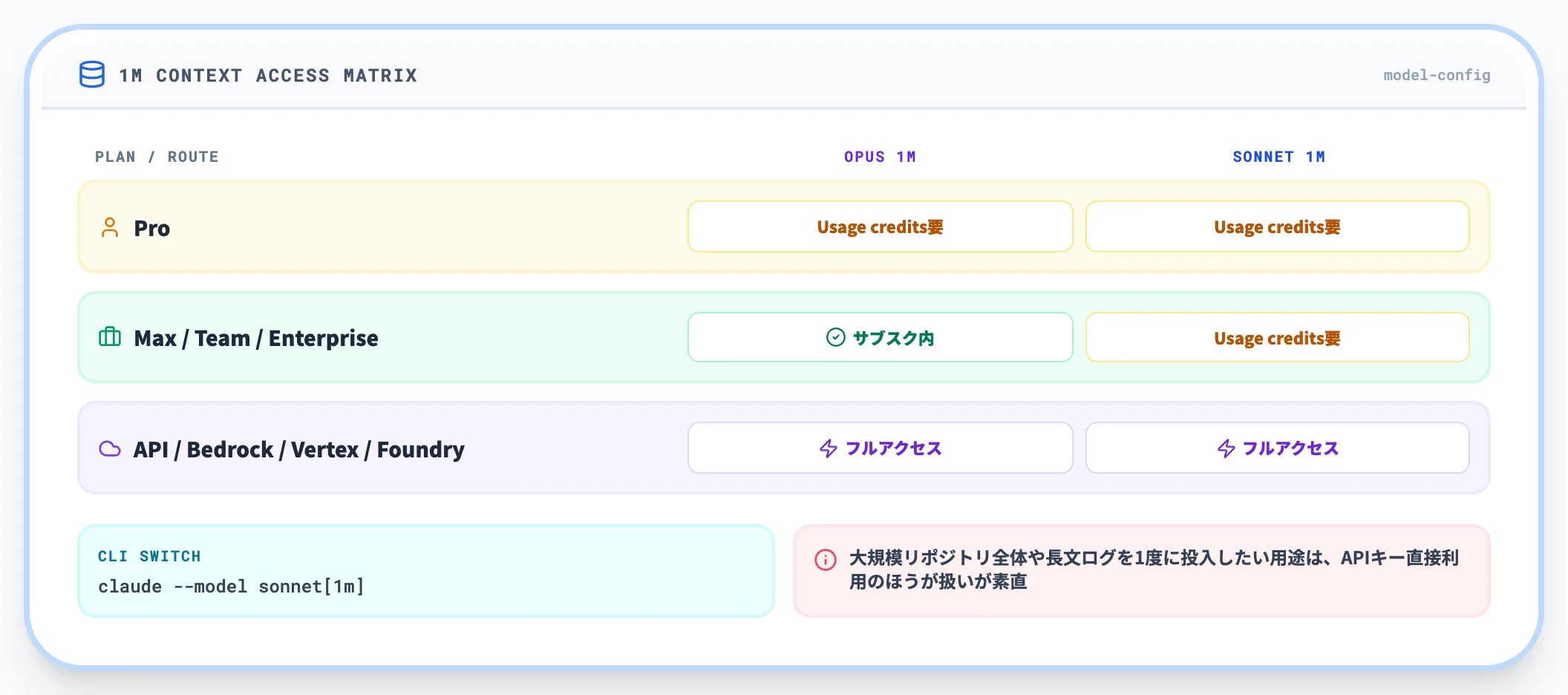Click the lightning icon in Sonnet フルアクセス badge
The width and height of the screenshot is (1568, 695).
click(1226, 448)
